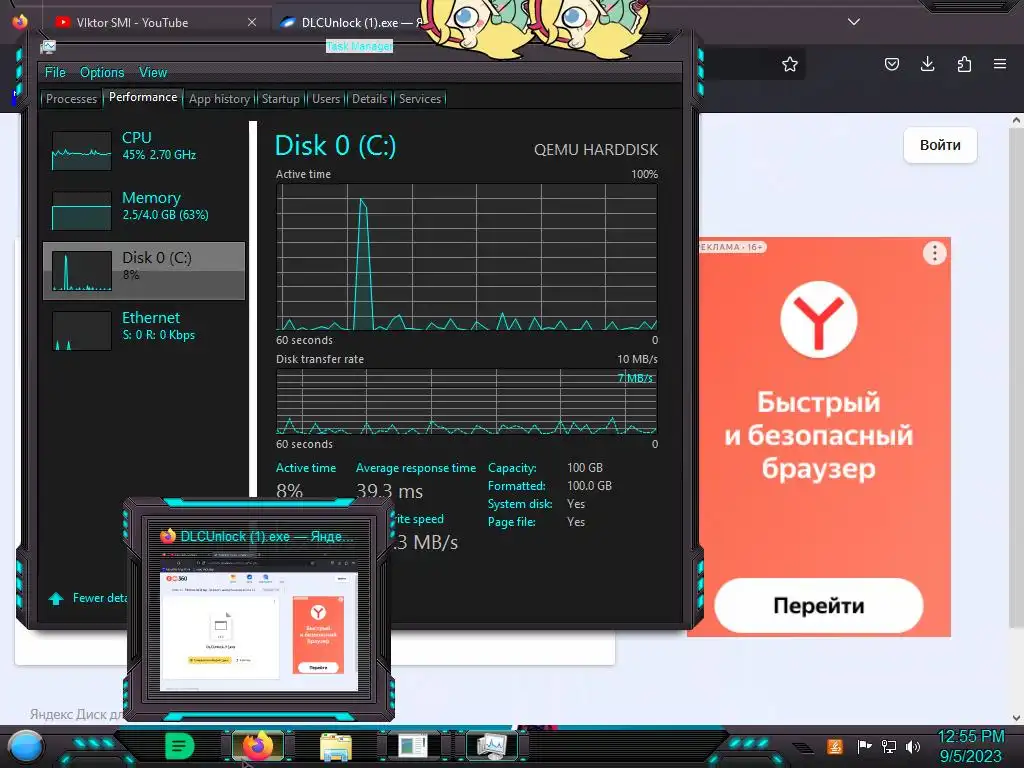The height and width of the screenshot is (768, 1024).
Task: Click the Formatted value 100.0 GB
Action: (589, 486)
